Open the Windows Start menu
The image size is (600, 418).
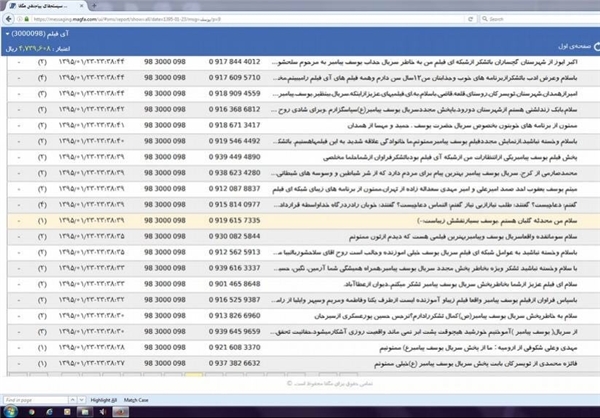pyautogui.click(x=10, y=411)
